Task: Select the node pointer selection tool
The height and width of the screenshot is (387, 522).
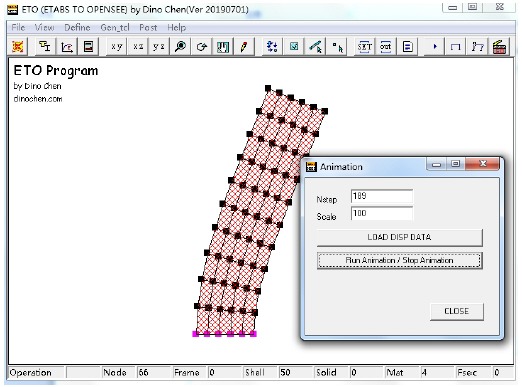Action: click(x=337, y=47)
